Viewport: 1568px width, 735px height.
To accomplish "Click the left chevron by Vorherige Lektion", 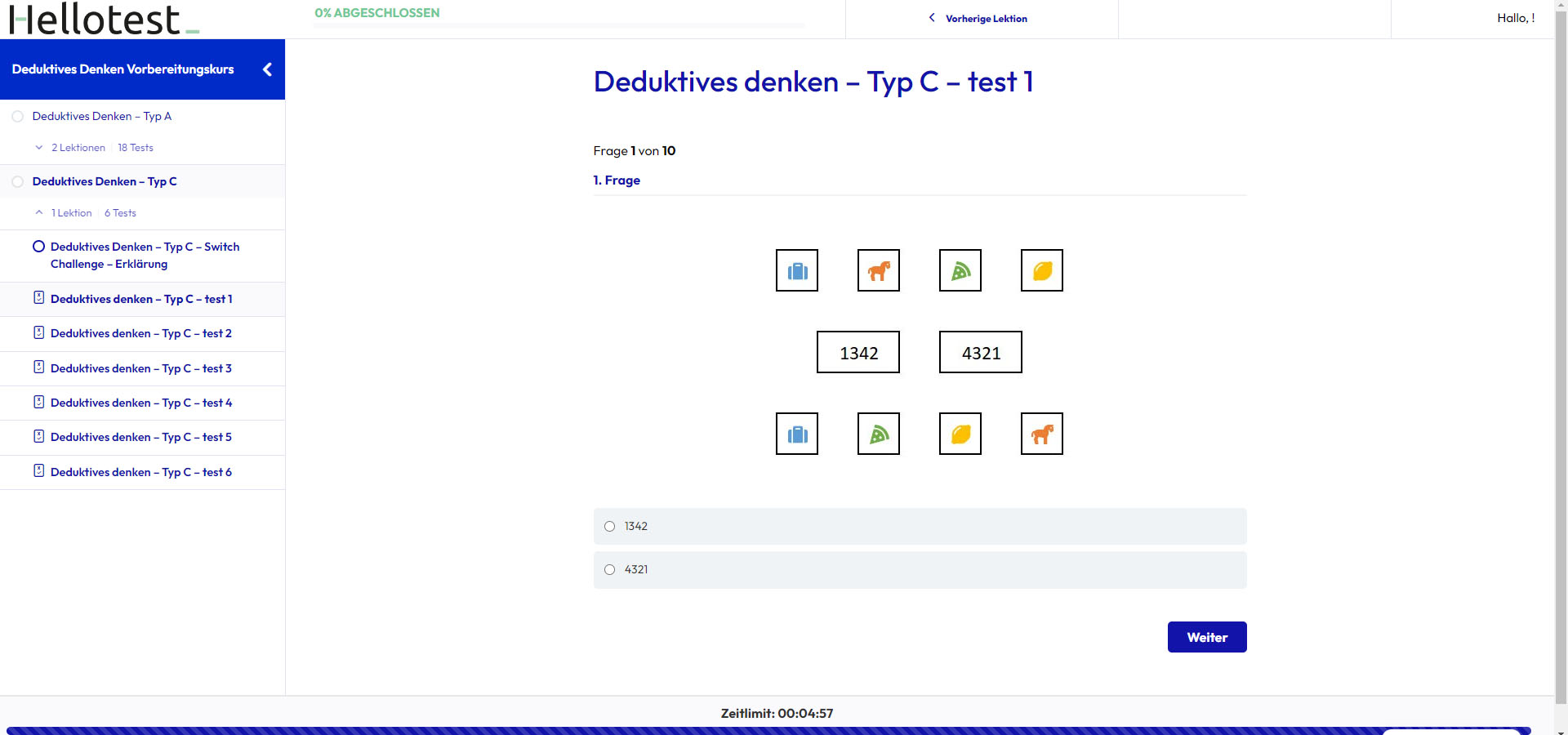I will (932, 18).
